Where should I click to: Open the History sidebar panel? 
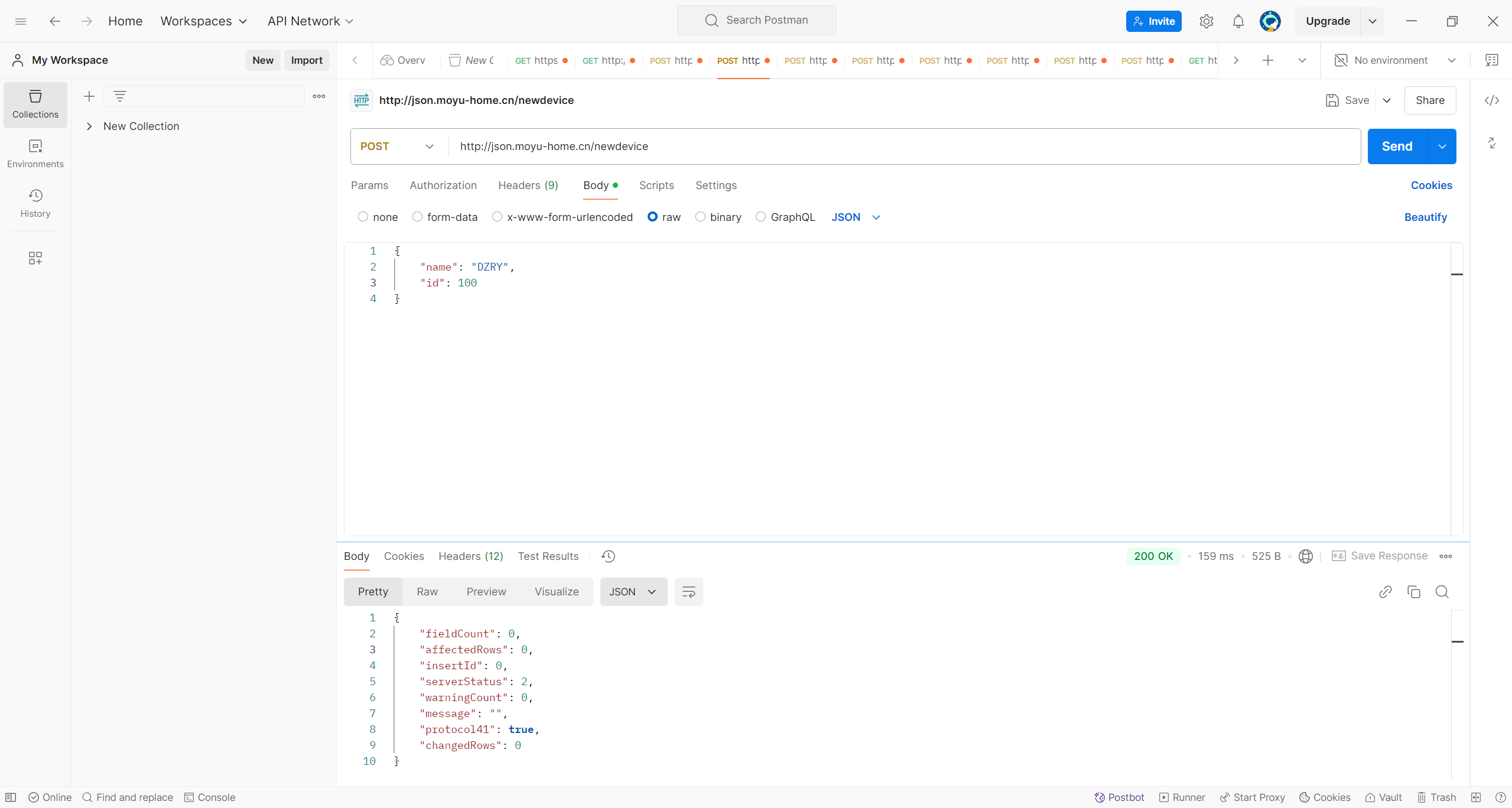coord(35,203)
